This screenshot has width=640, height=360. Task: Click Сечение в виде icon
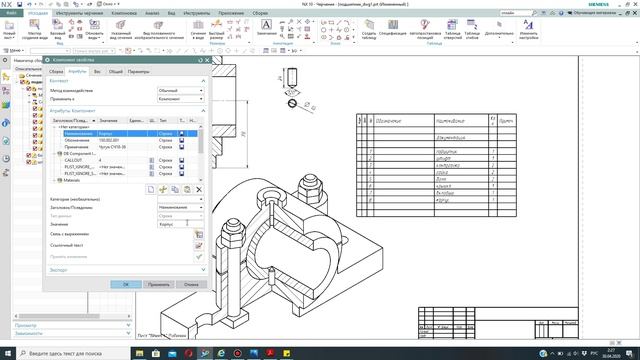(198, 29)
